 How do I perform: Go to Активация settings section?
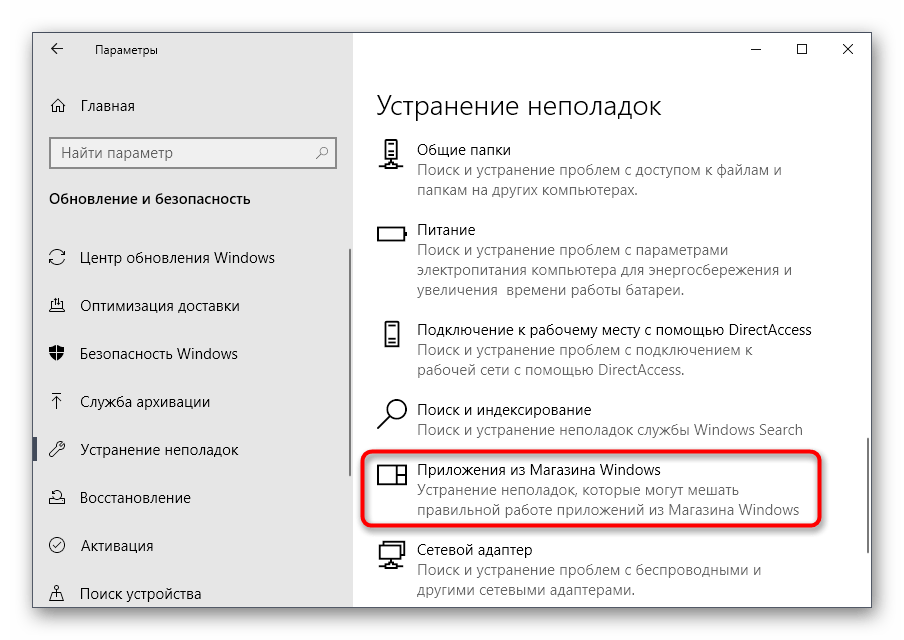[x=116, y=546]
